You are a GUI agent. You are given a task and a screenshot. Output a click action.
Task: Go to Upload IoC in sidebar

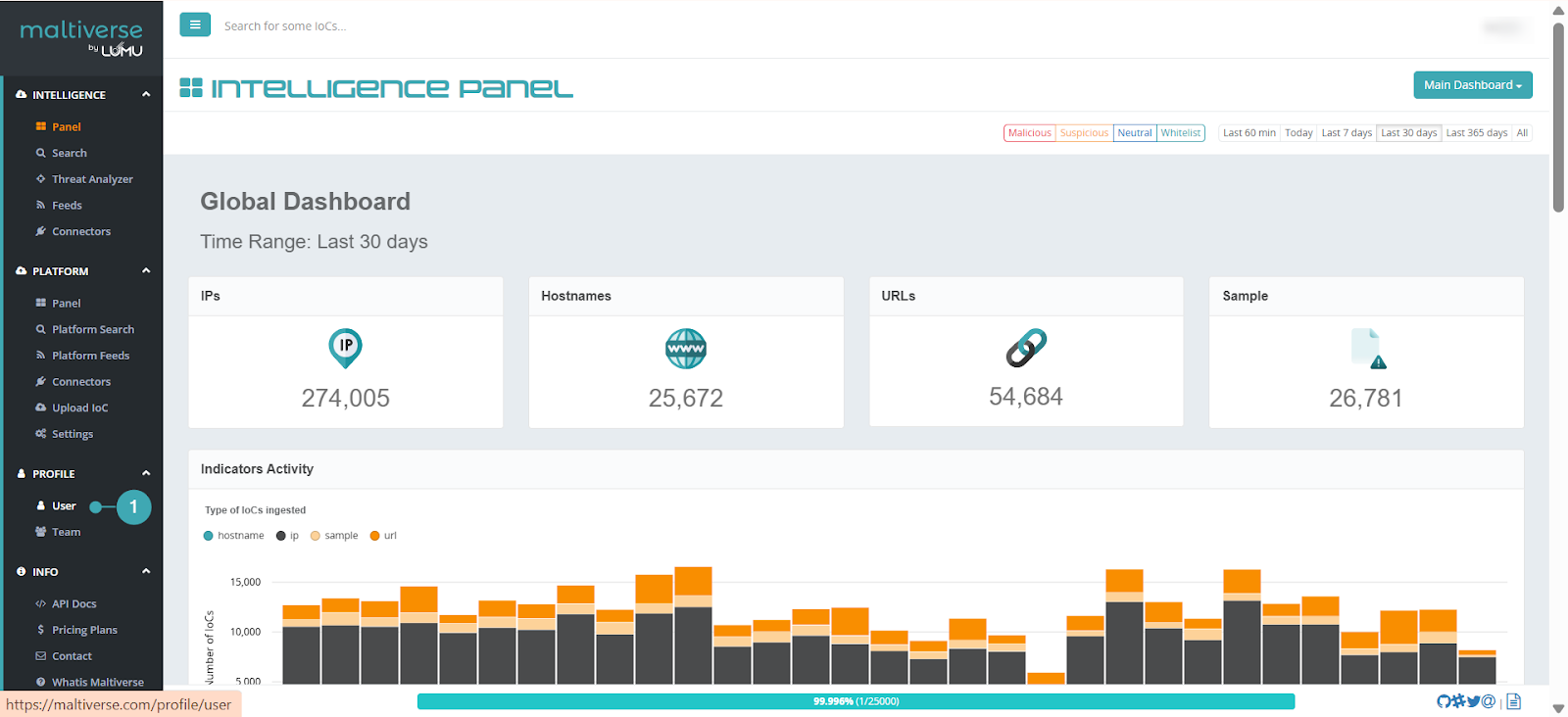[x=79, y=408]
